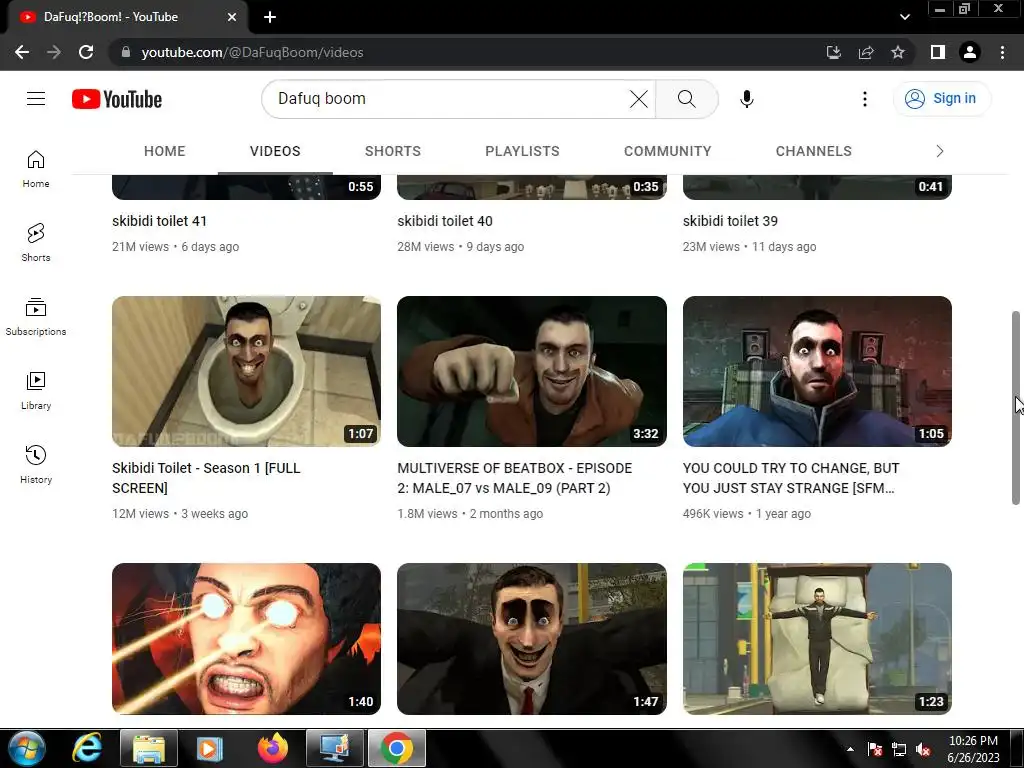Click the browser forward arrow

click(x=54, y=52)
